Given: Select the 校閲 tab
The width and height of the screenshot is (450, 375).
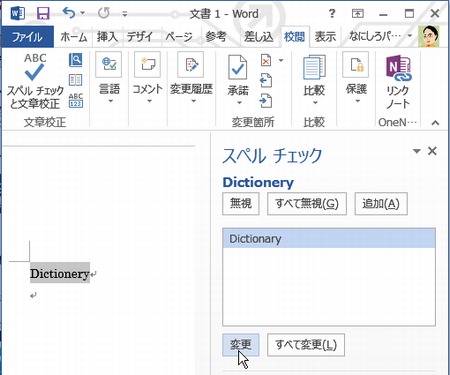Looking at the screenshot, I should (294, 37).
